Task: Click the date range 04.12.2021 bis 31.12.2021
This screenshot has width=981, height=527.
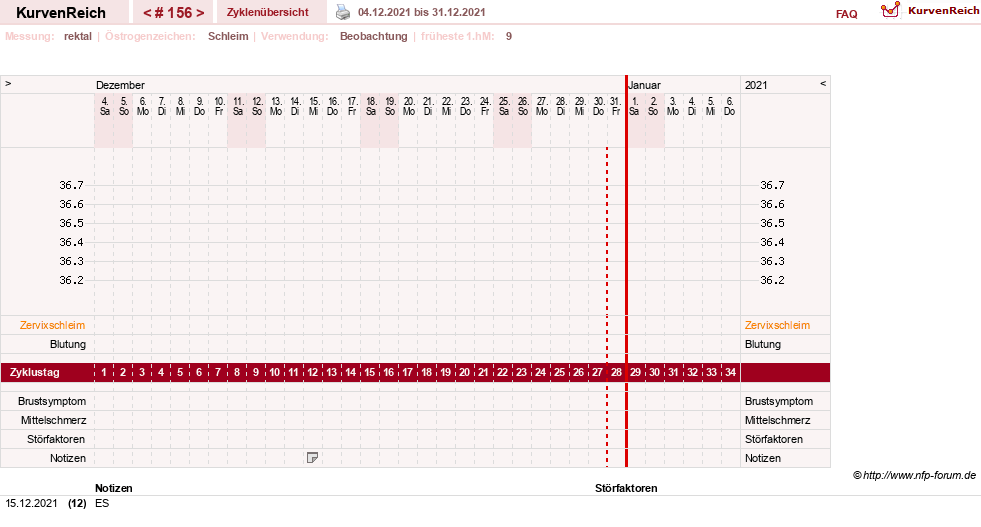Action: click(x=422, y=12)
